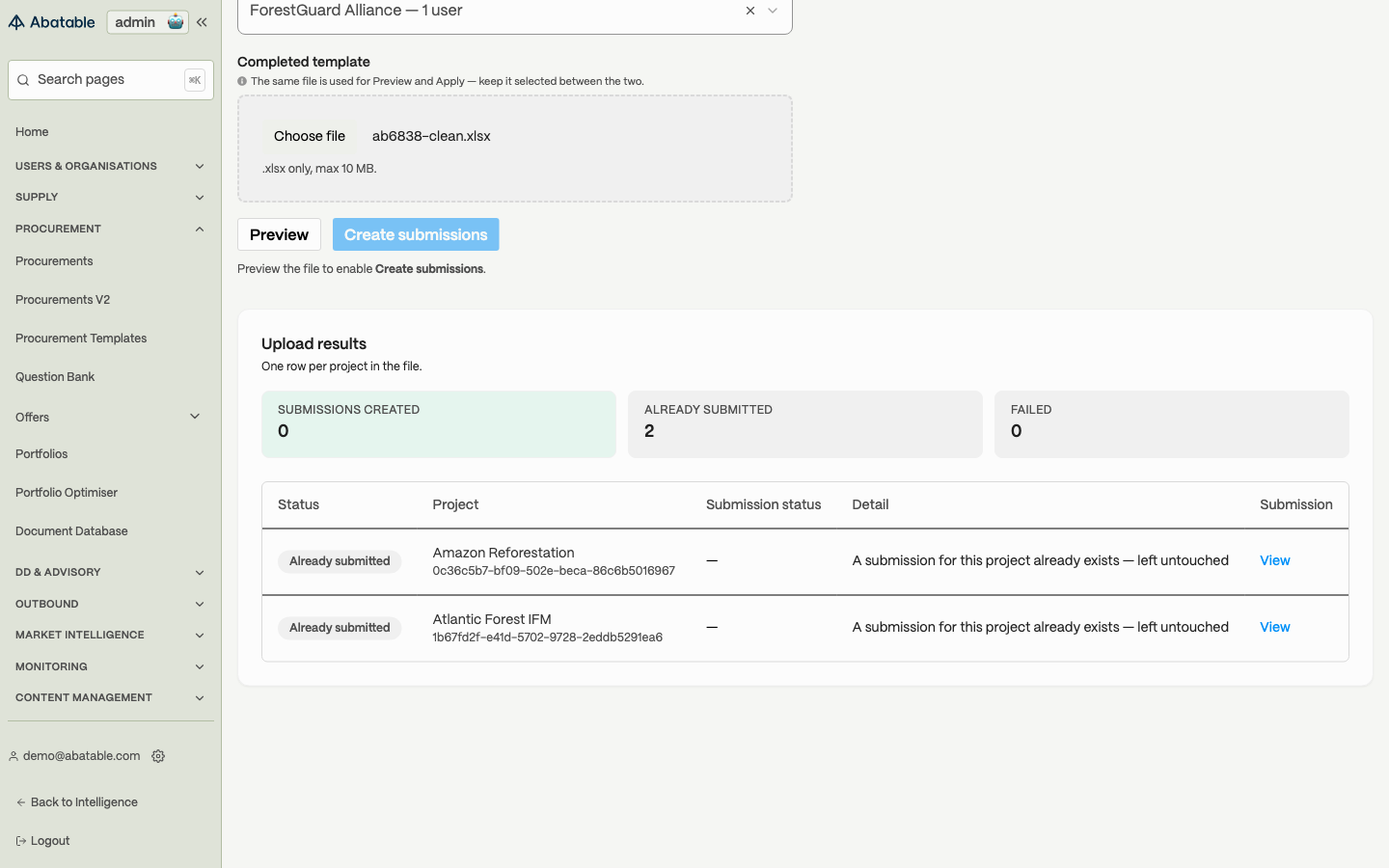Click the Already Submitted summary card
Viewport: 1389px width, 868px height.
tap(805, 424)
